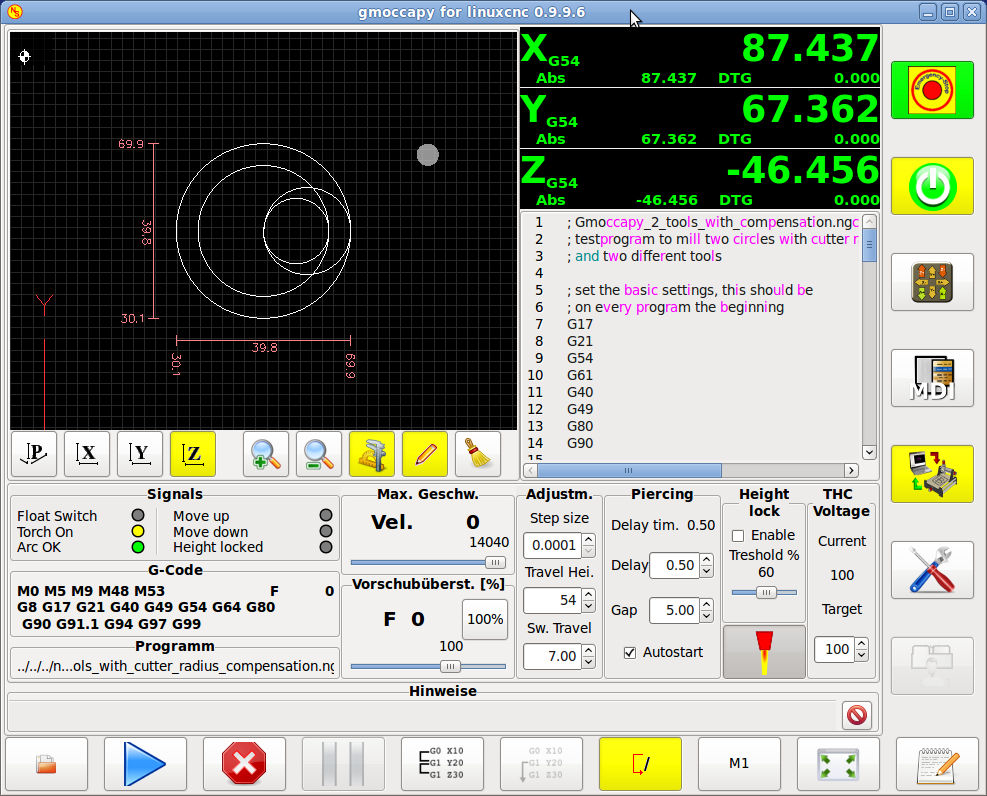Increase the Travel Height value
987x796 pixels.
[x=588, y=594]
